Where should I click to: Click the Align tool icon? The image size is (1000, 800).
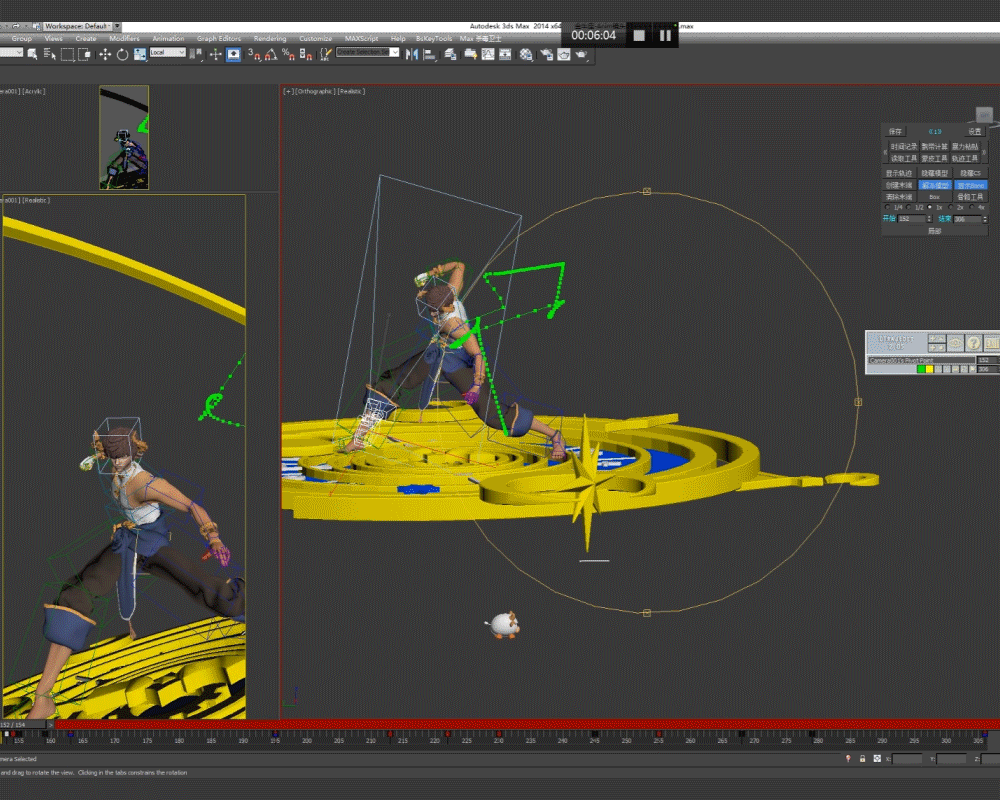pos(430,55)
